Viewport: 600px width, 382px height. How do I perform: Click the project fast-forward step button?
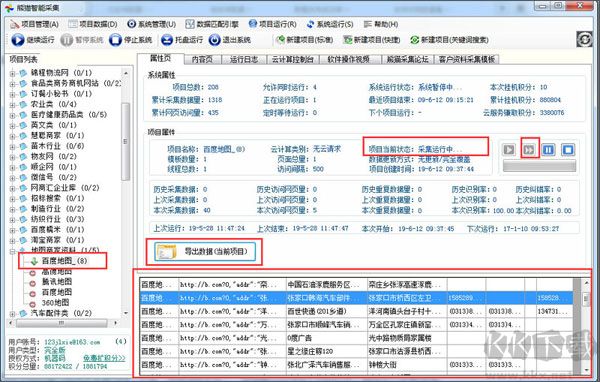pyautogui.click(x=529, y=149)
